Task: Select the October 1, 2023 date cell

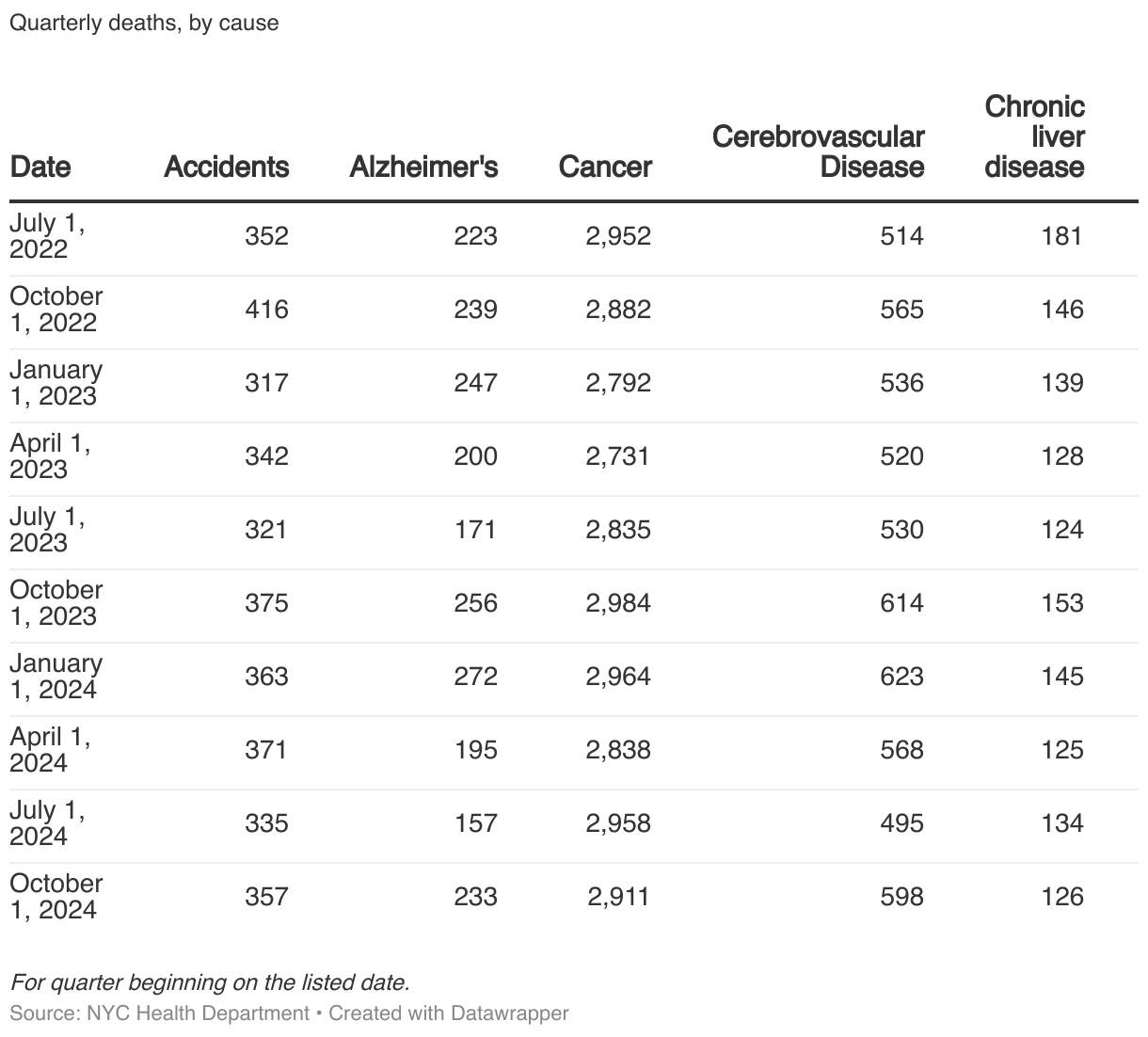Action: pyautogui.click(x=56, y=602)
